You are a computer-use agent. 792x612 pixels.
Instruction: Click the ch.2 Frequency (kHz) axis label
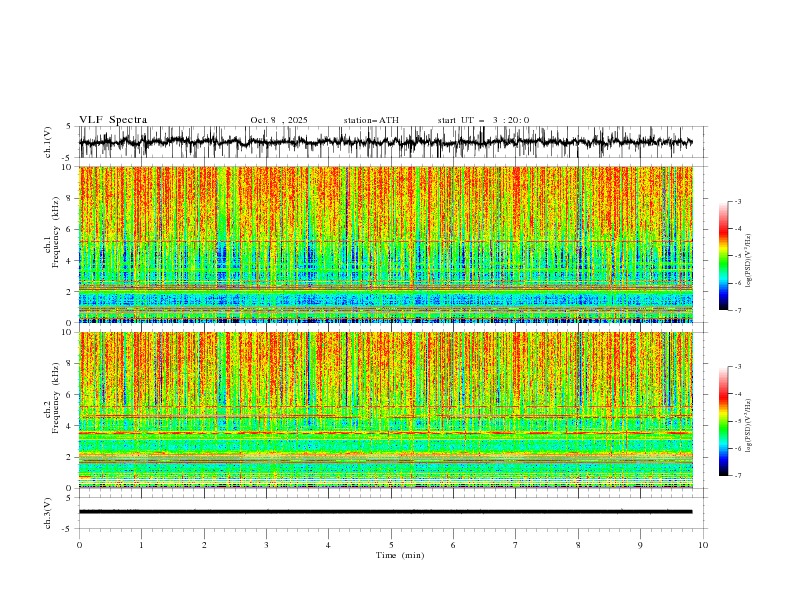click(x=52, y=398)
